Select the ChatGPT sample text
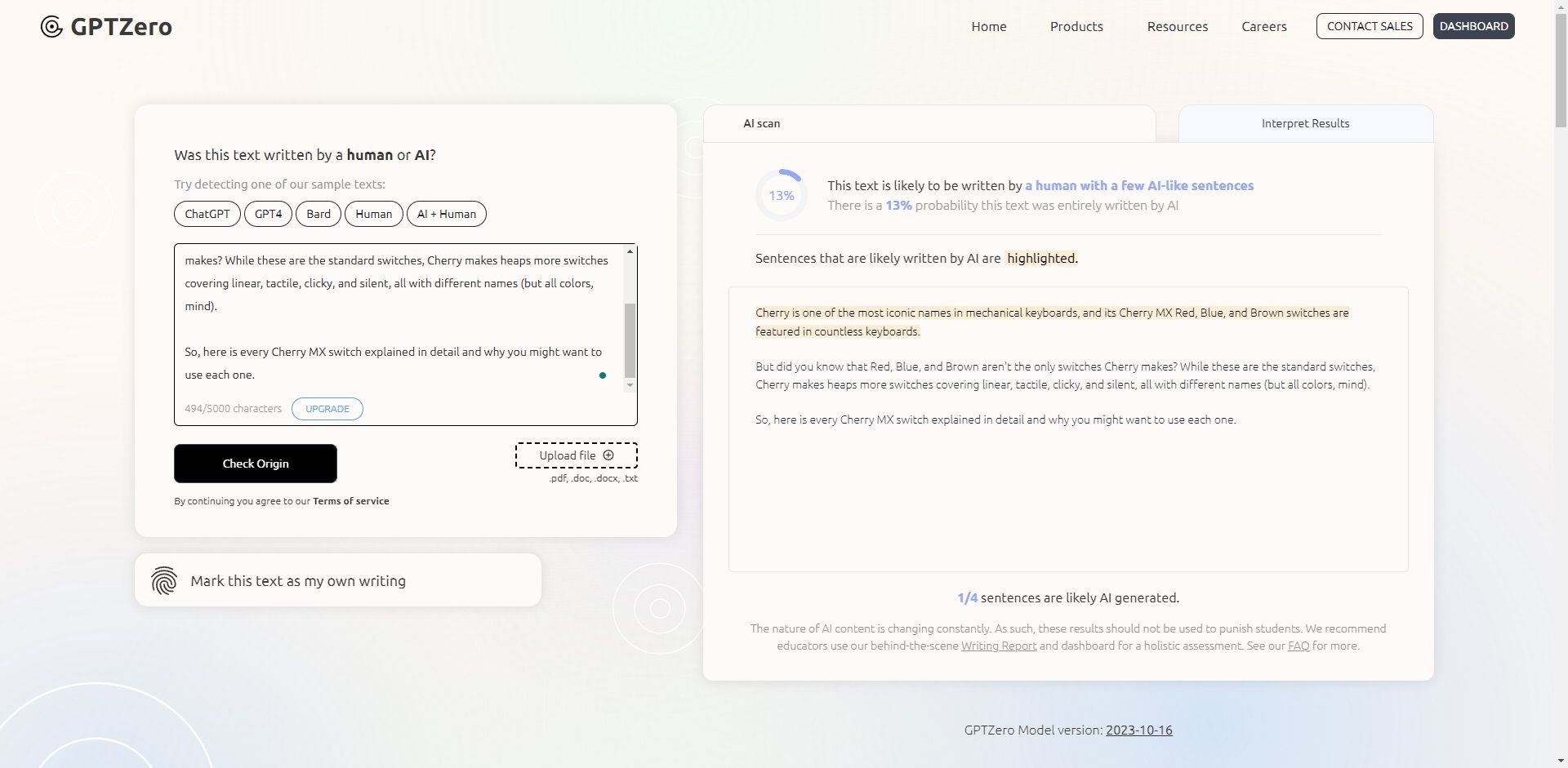This screenshot has width=1568, height=768. click(207, 214)
